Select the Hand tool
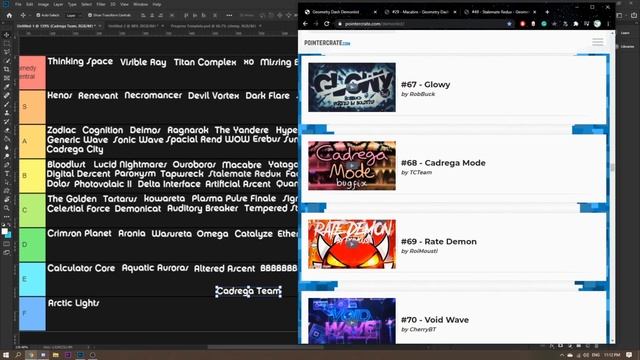 [7, 199]
